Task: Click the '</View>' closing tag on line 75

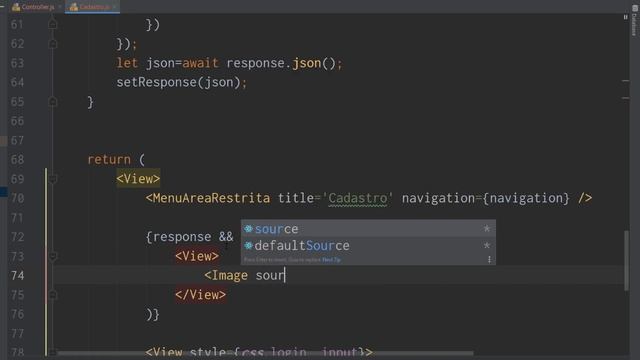Action: coord(200,295)
